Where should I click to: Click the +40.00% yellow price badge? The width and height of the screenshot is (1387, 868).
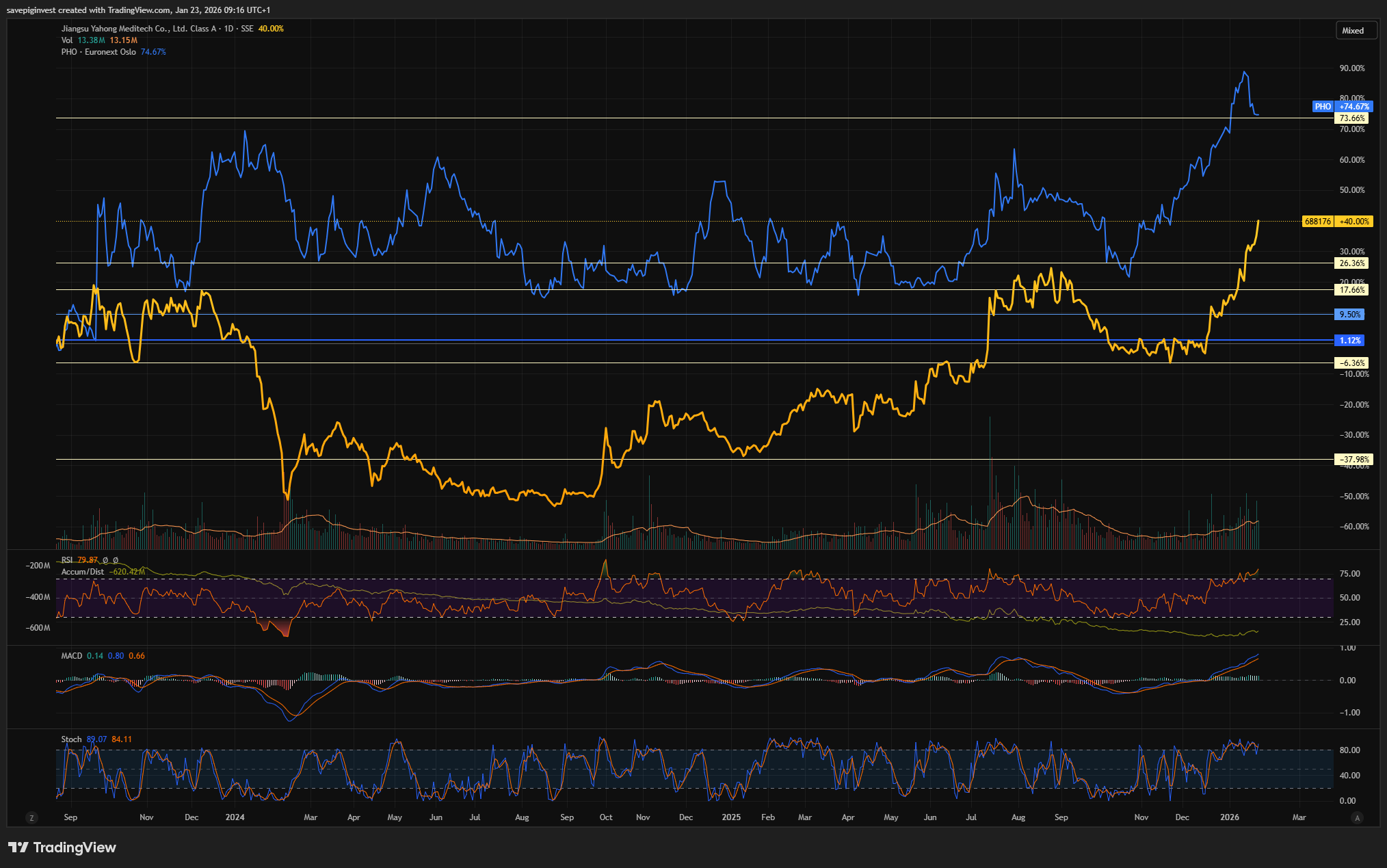[x=1354, y=222]
